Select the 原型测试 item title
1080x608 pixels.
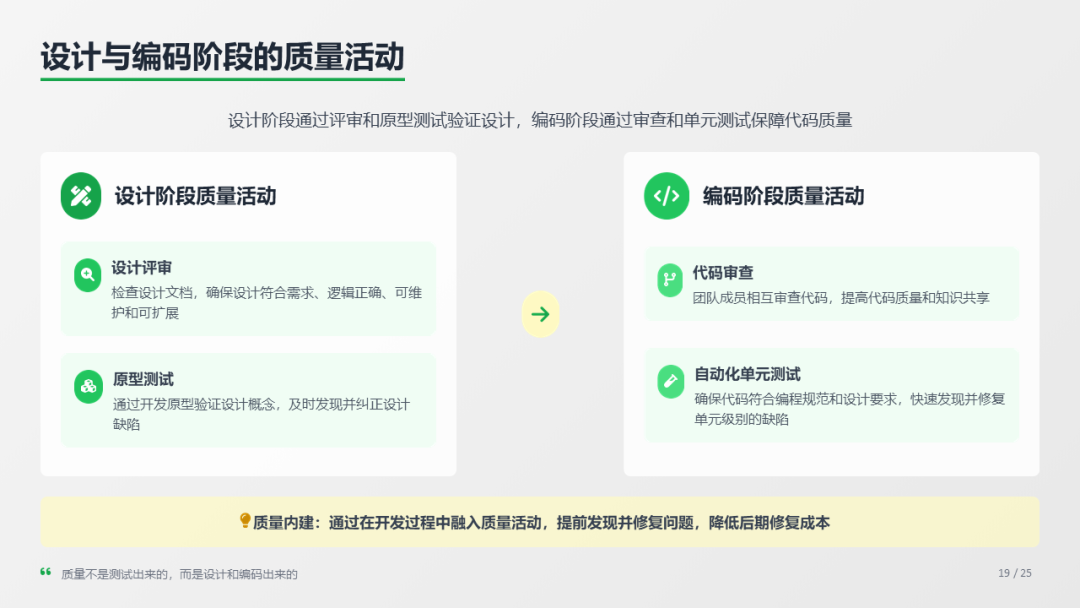143,379
